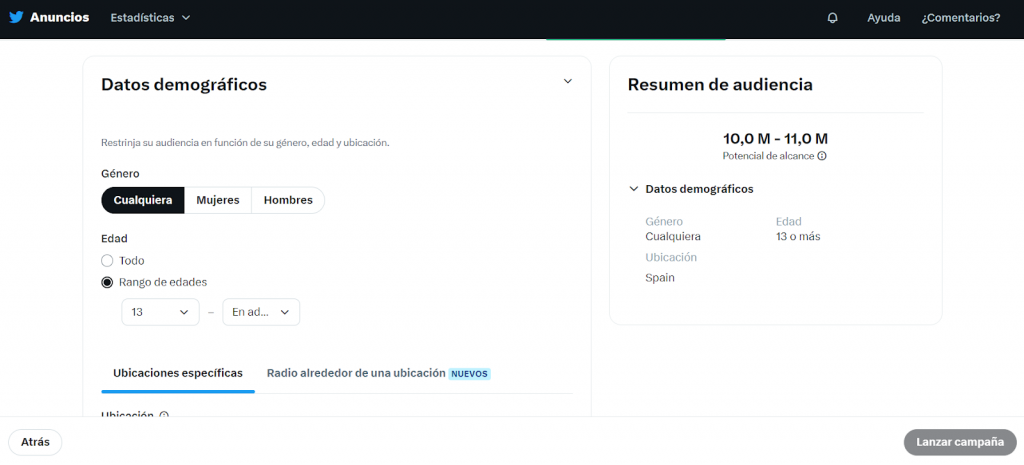This screenshot has height=465, width=1024.
Task: Open the maximum age En ad... dropdown
Action: pyautogui.click(x=261, y=312)
